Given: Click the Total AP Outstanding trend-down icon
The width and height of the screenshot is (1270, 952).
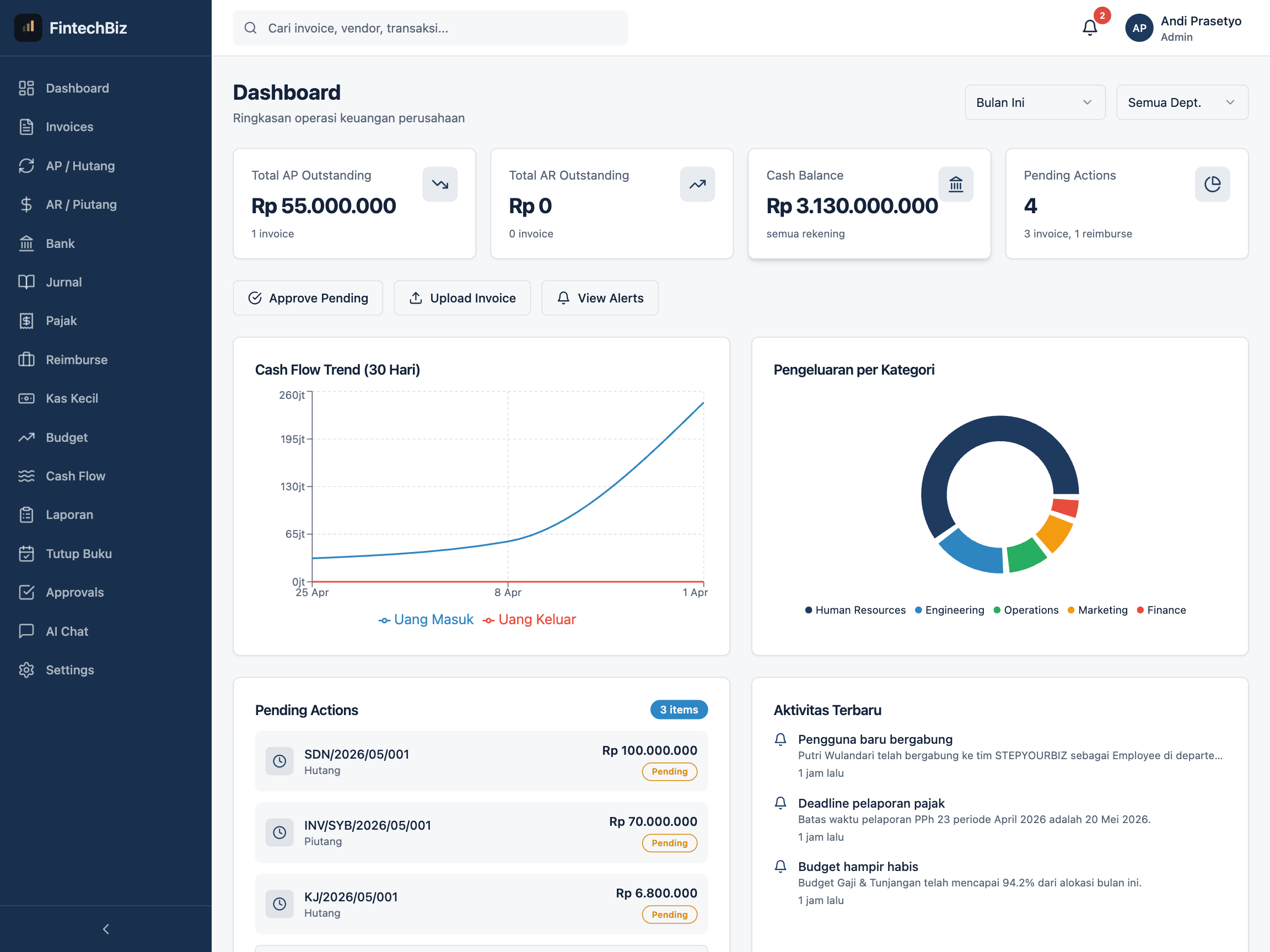Looking at the screenshot, I should (440, 184).
